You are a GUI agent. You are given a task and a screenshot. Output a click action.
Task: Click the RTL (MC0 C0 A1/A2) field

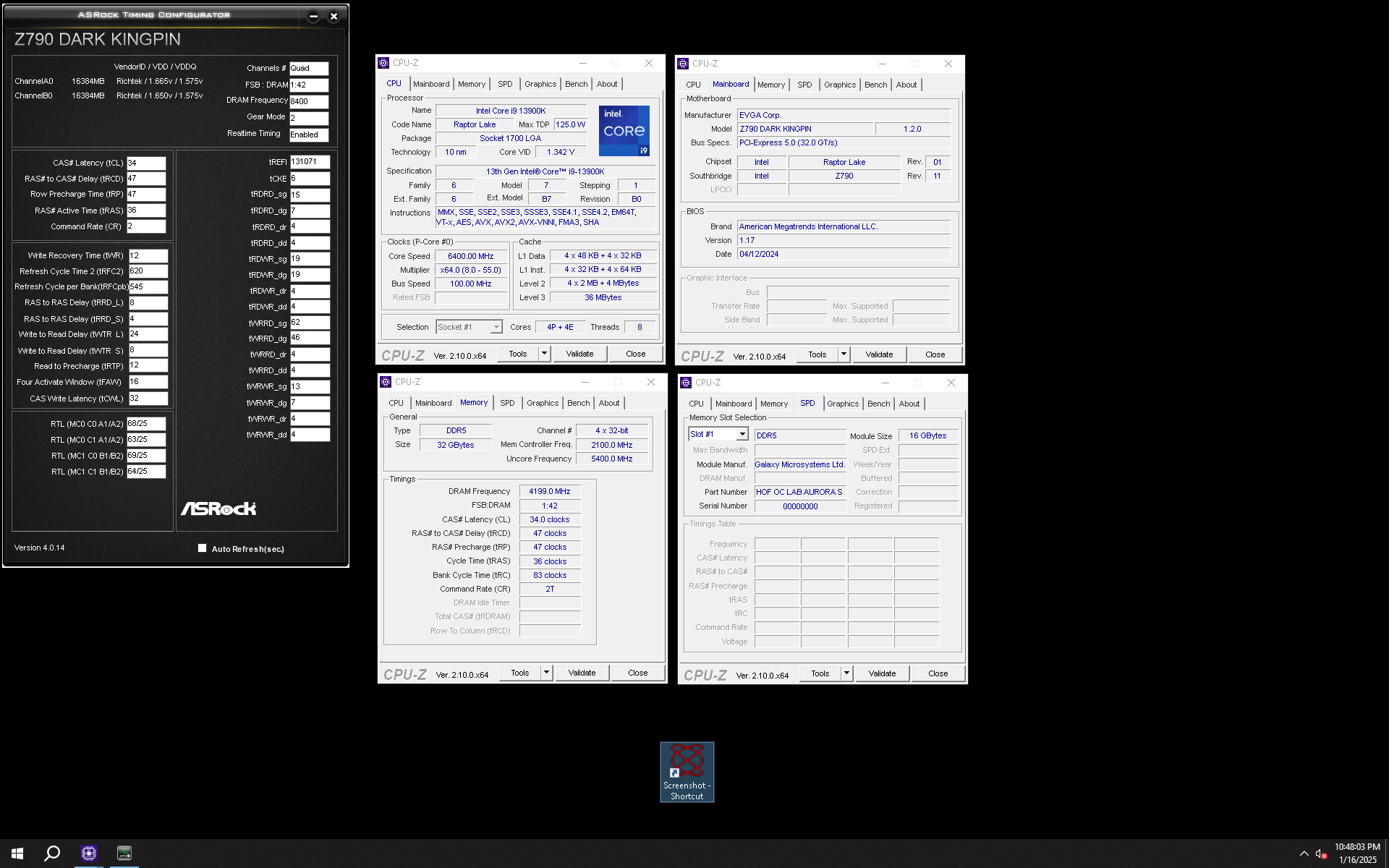coord(146,423)
